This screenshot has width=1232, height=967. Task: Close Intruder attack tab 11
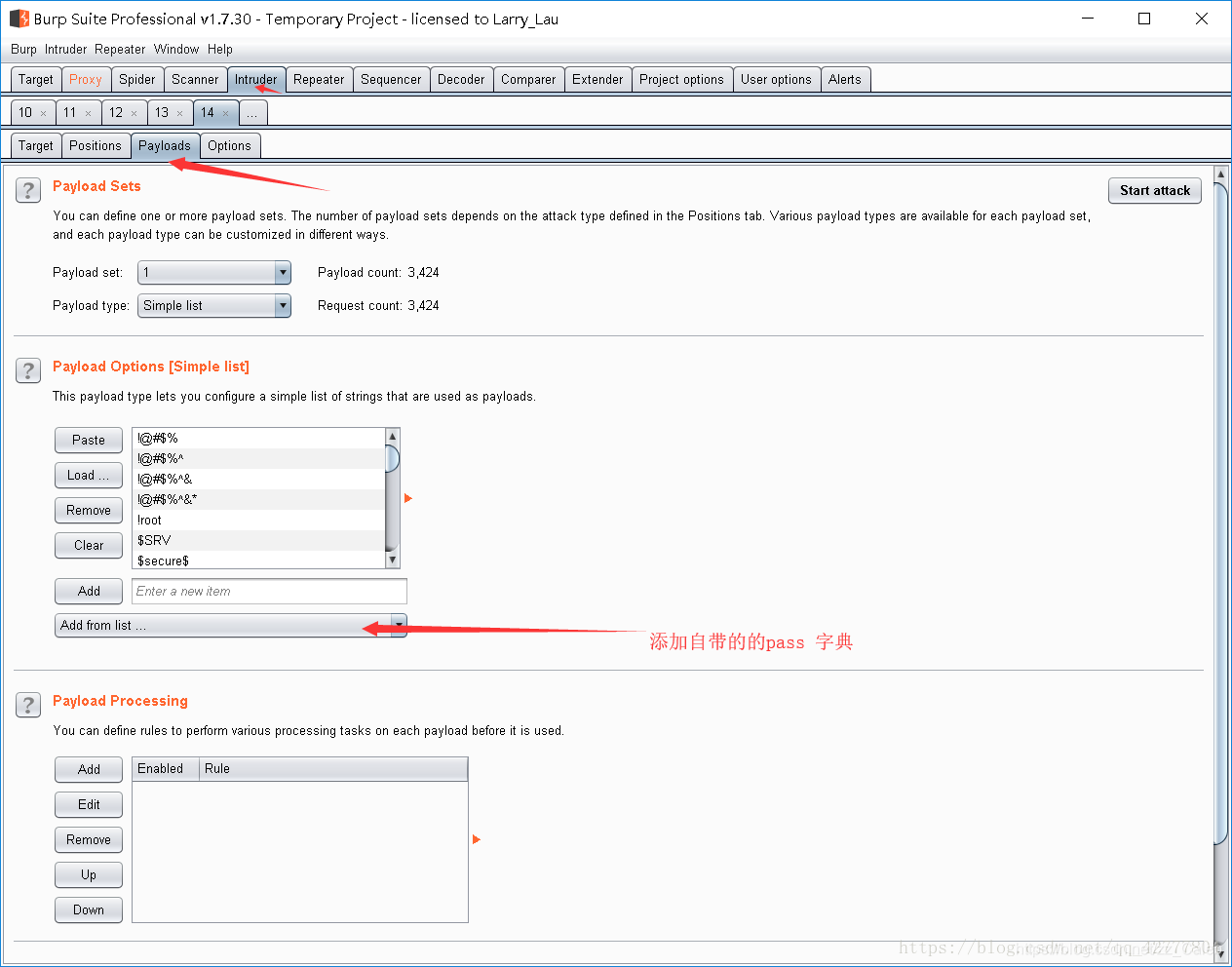(88, 113)
